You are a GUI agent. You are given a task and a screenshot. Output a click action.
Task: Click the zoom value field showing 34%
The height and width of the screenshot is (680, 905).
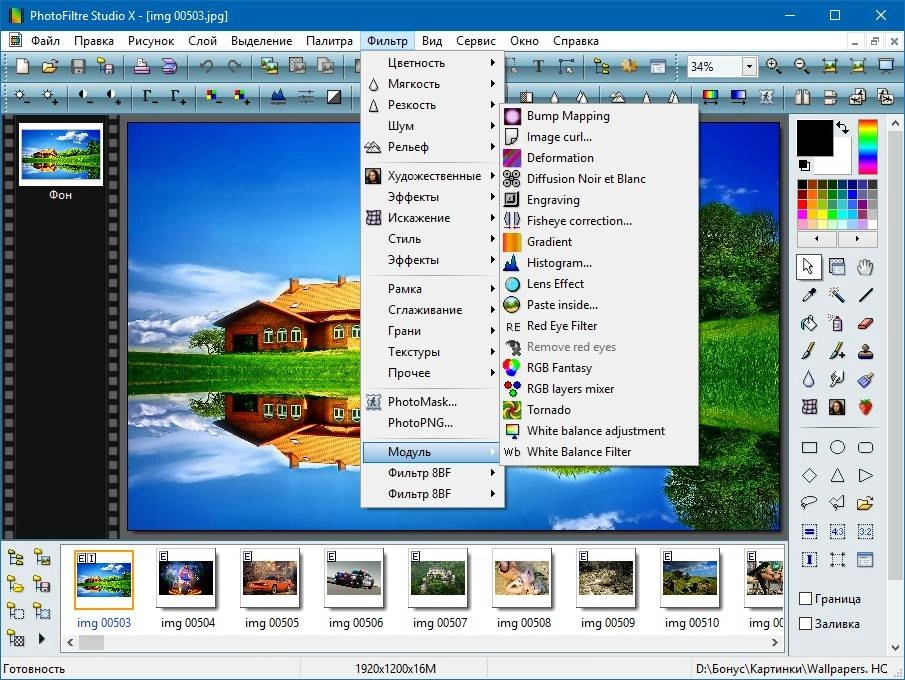pyautogui.click(x=714, y=66)
